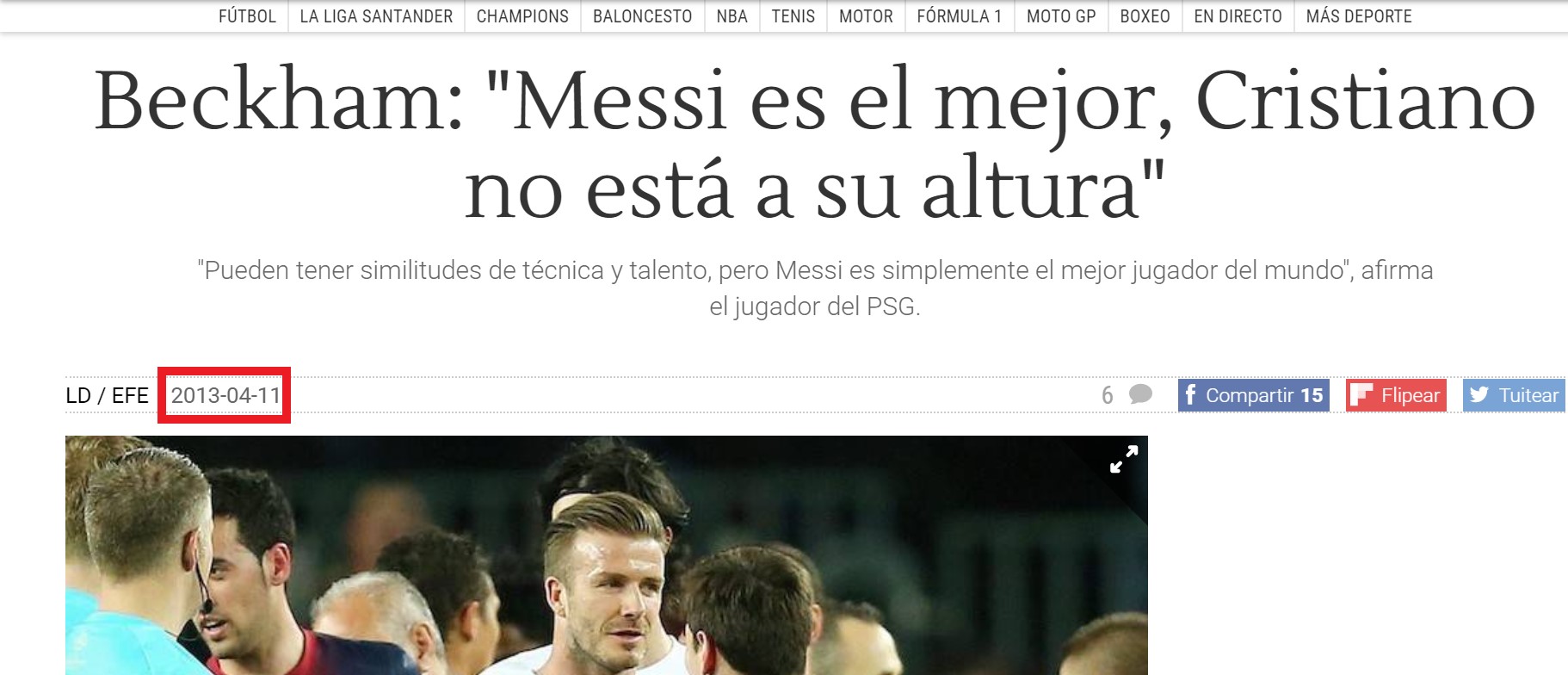Open the comments bubble icon
This screenshot has width=1568, height=675.
[1140, 394]
